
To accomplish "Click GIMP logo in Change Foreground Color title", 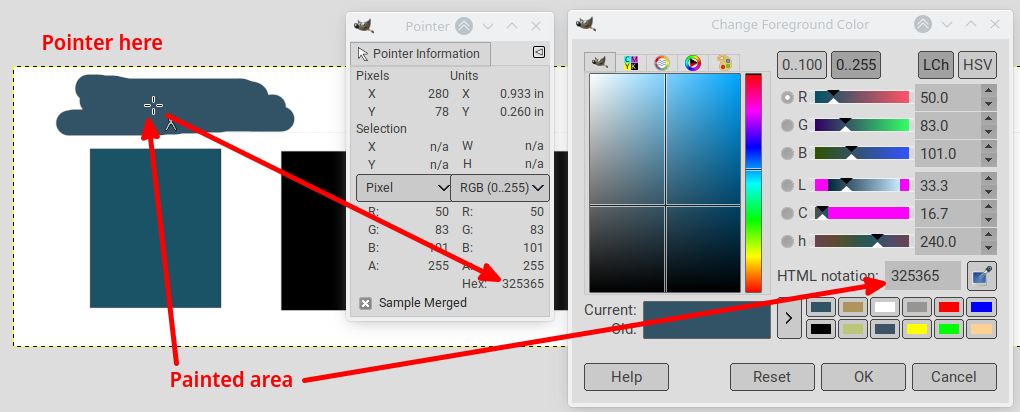I will click(586, 25).
